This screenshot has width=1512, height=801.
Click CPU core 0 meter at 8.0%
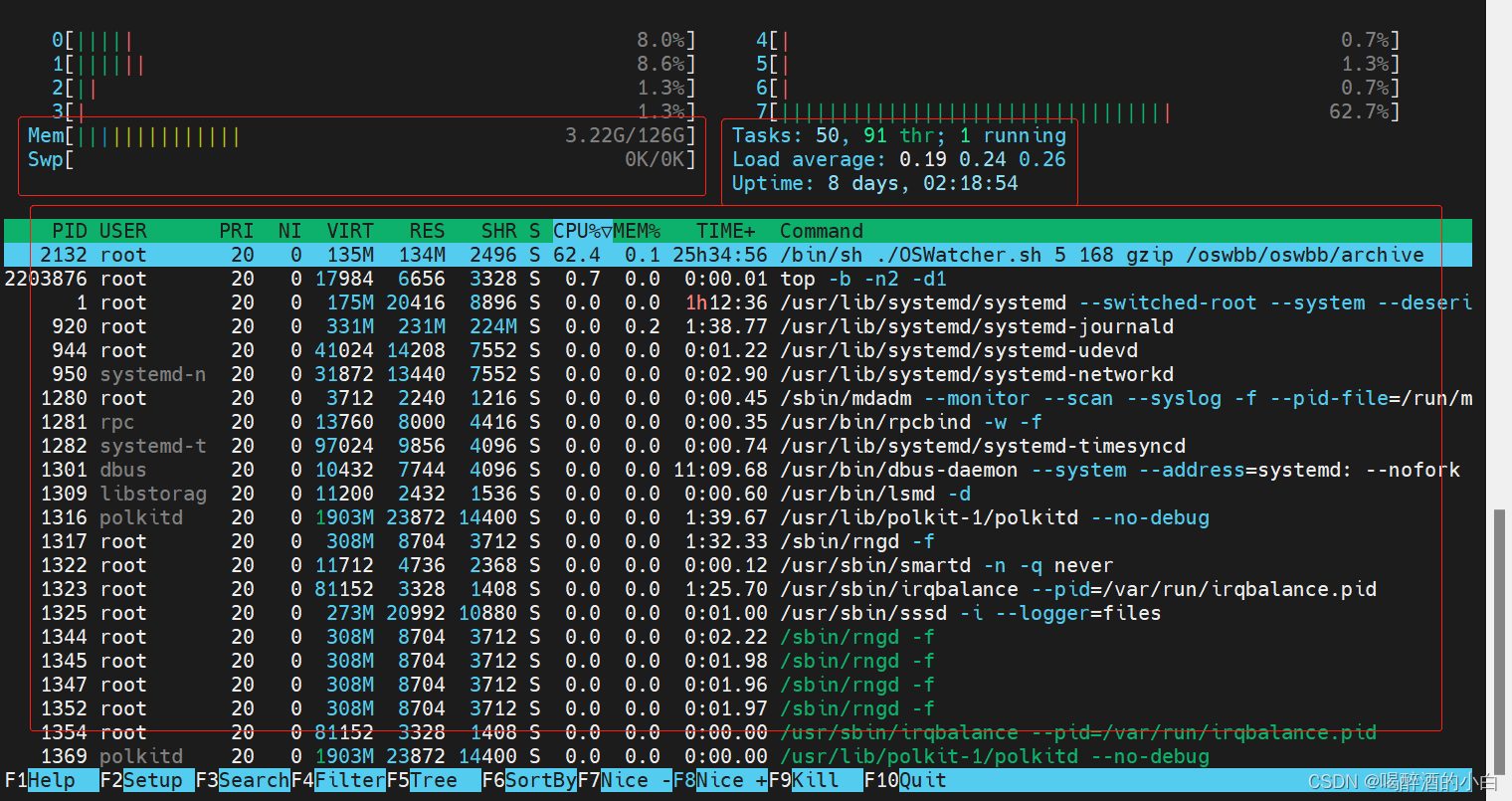point(374,40)
